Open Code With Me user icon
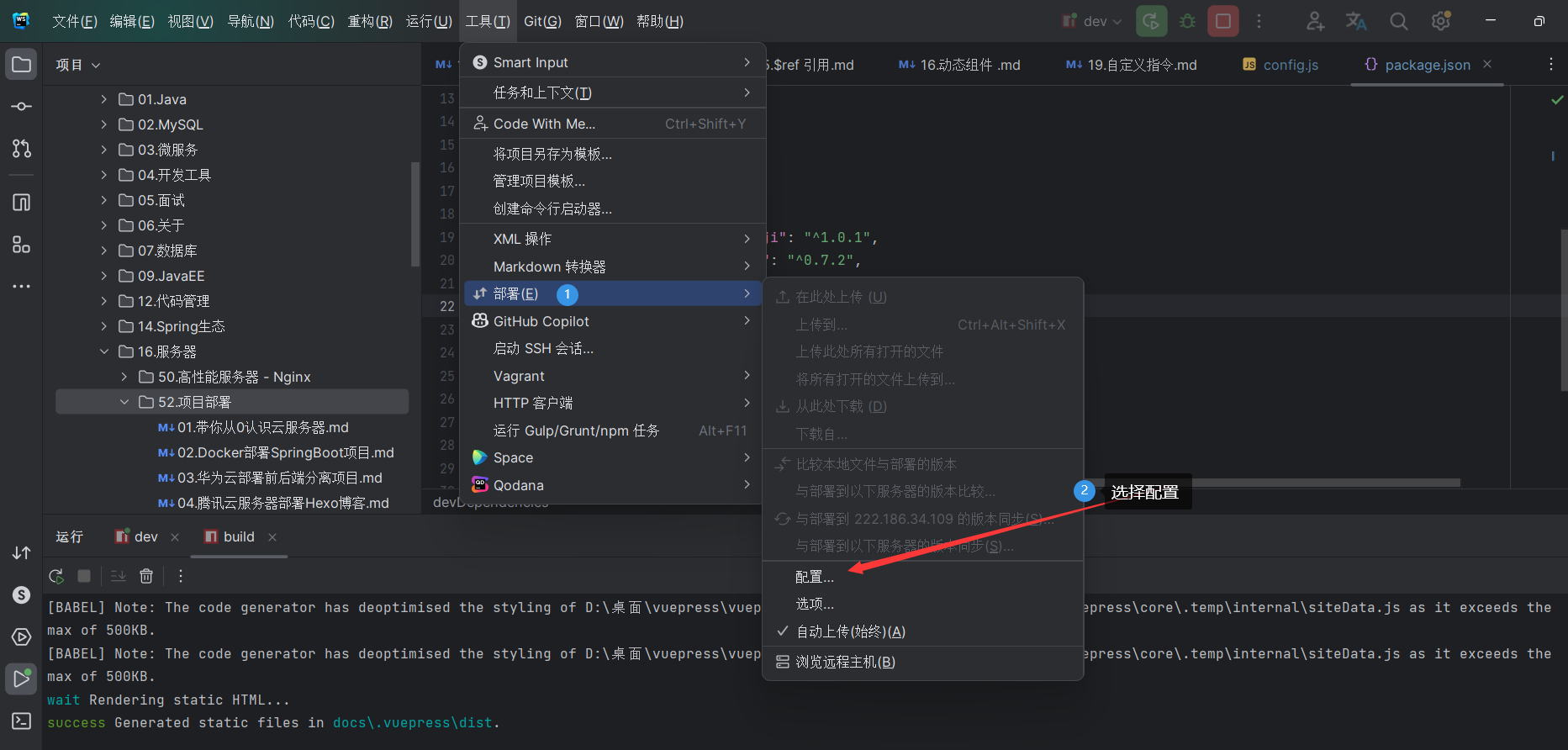 1315,21
